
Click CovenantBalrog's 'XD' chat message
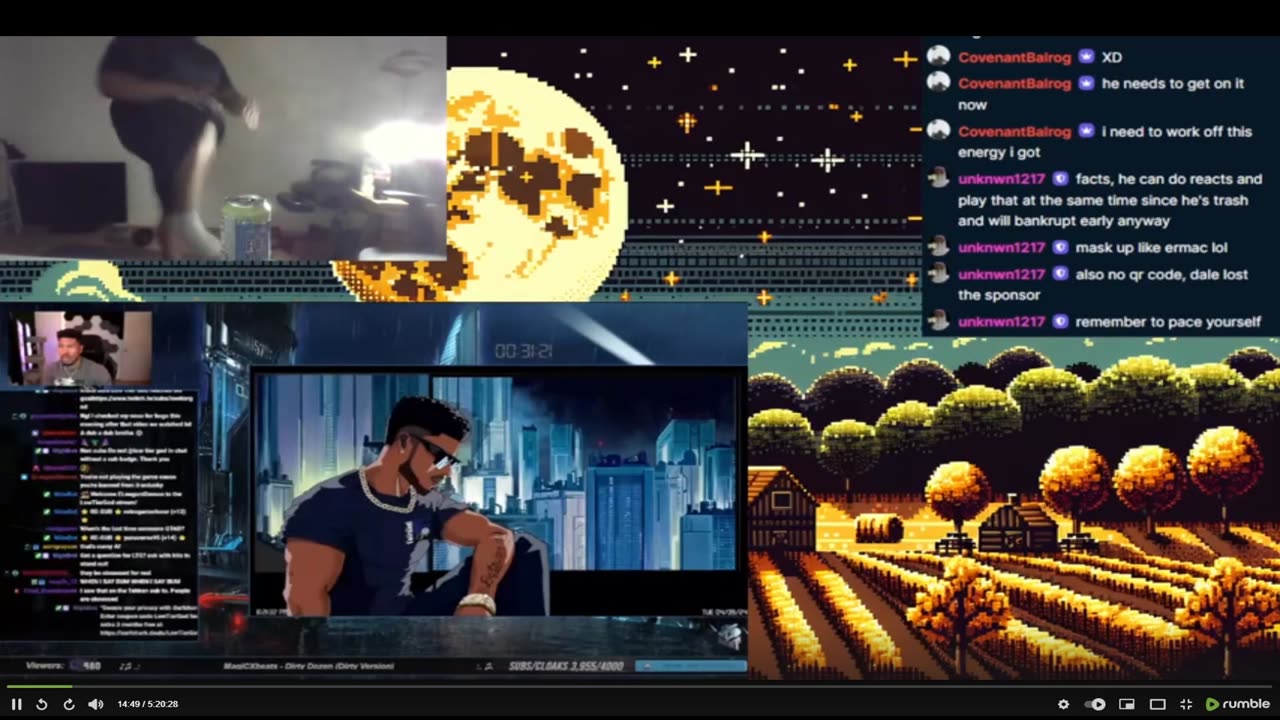1112,57
